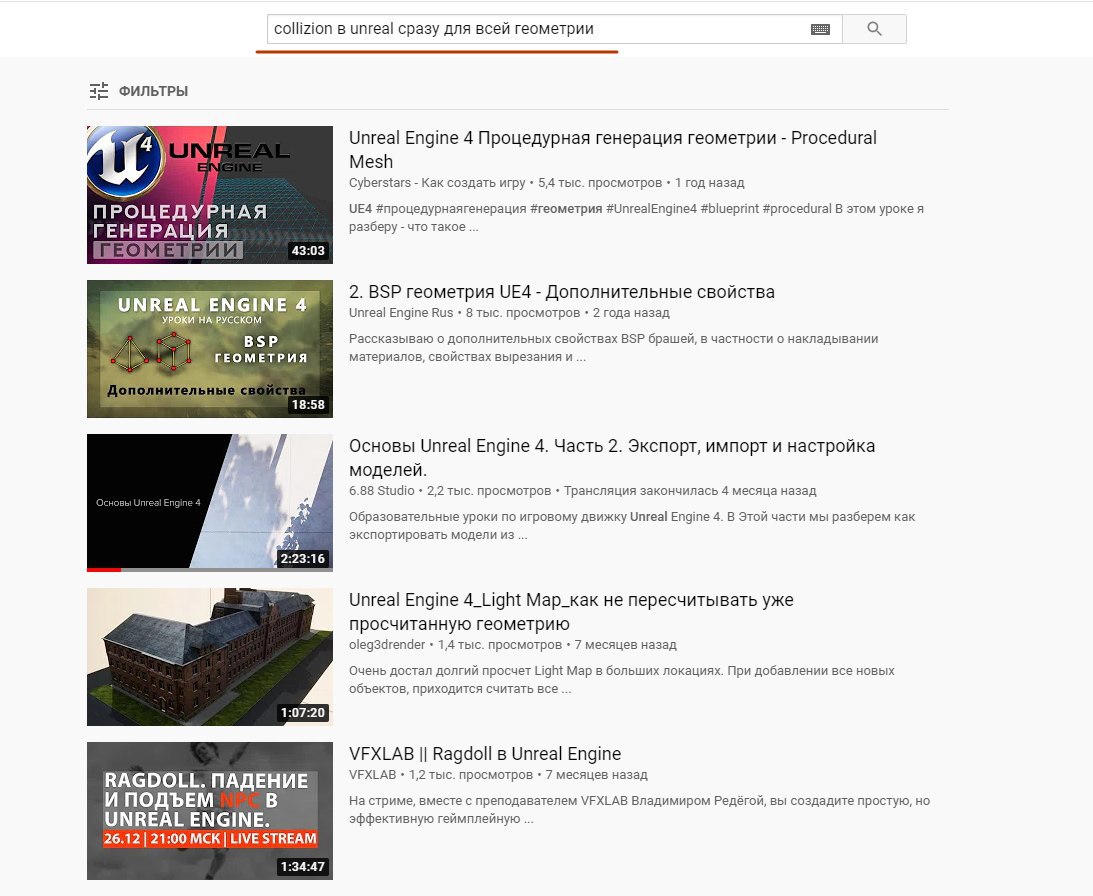Screen dimensions: 1093x896
Task: Click description starting UE4 #процедурнаягенерация
Action: (x=636, y=218)
